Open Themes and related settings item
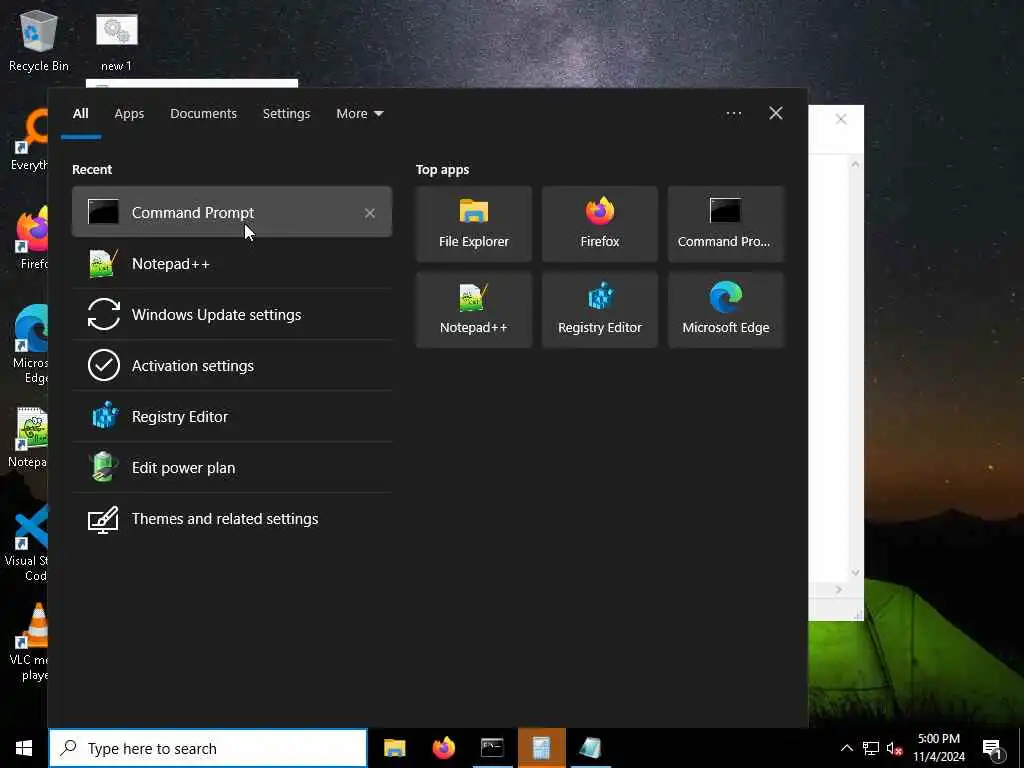This screenshot has height=768, width=1024. (232, 519)
